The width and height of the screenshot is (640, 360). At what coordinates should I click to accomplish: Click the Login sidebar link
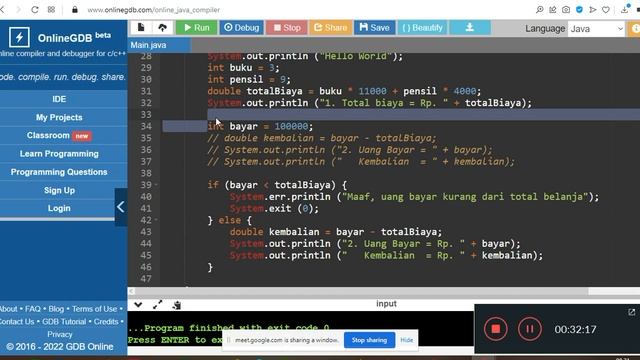click(x=59, y=208)
